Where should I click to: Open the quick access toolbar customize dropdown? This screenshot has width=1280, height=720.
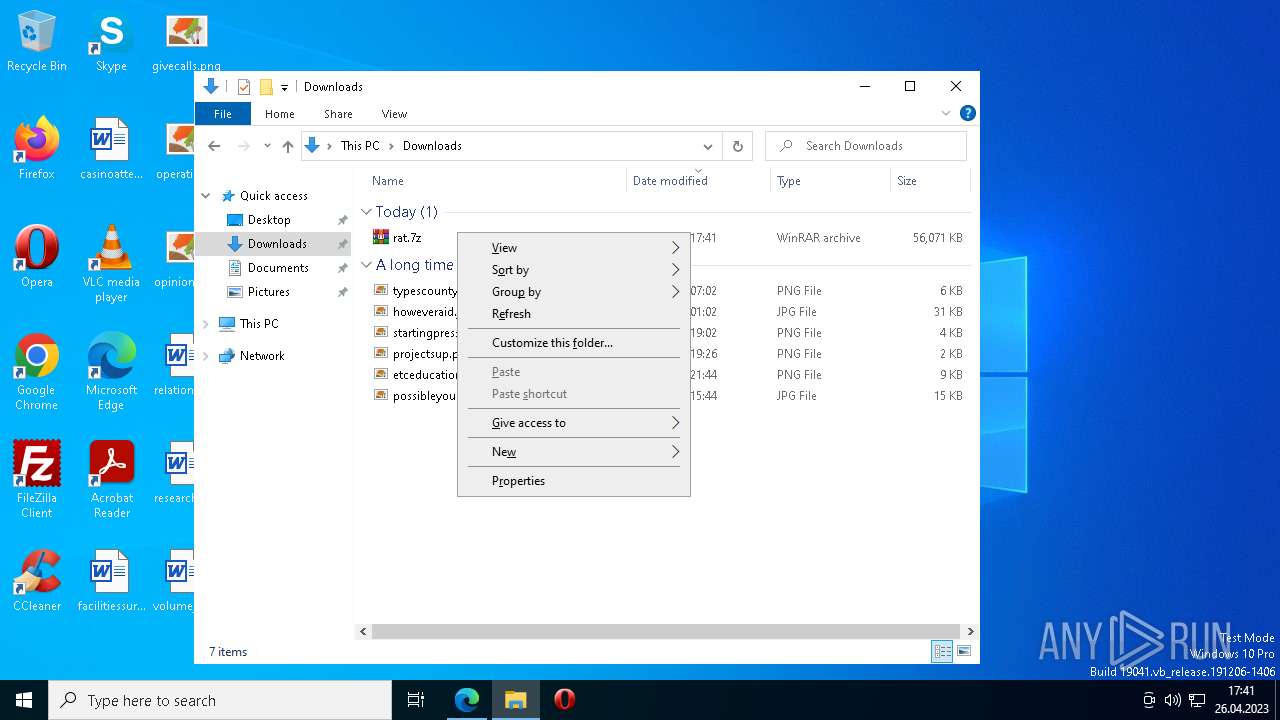(284, 87)
